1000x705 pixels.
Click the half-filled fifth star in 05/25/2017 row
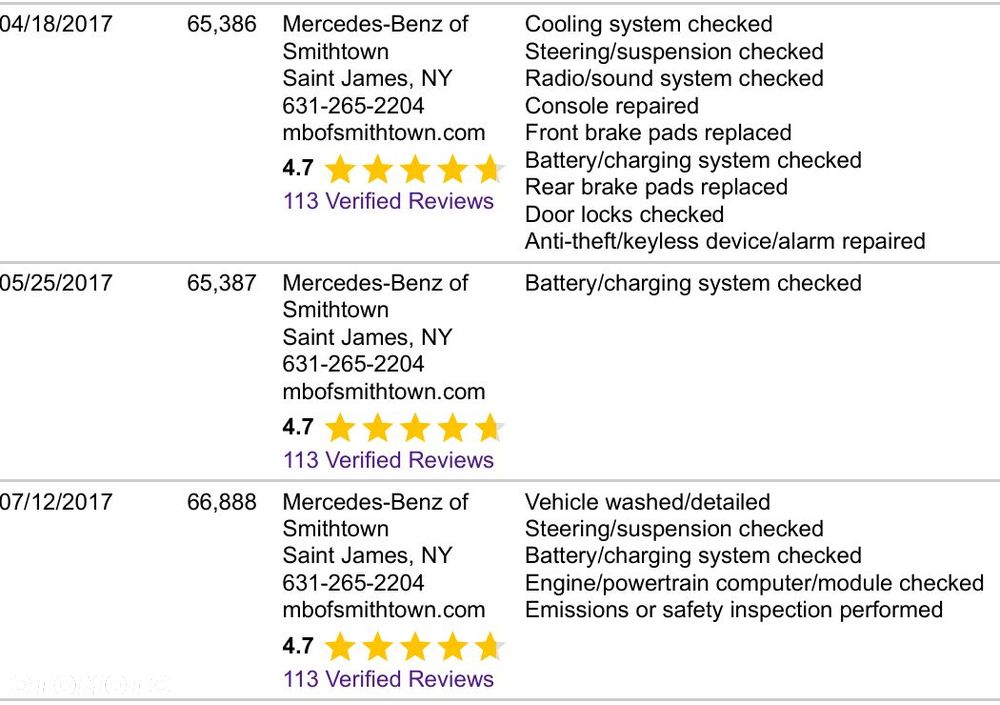pos(490,427)
